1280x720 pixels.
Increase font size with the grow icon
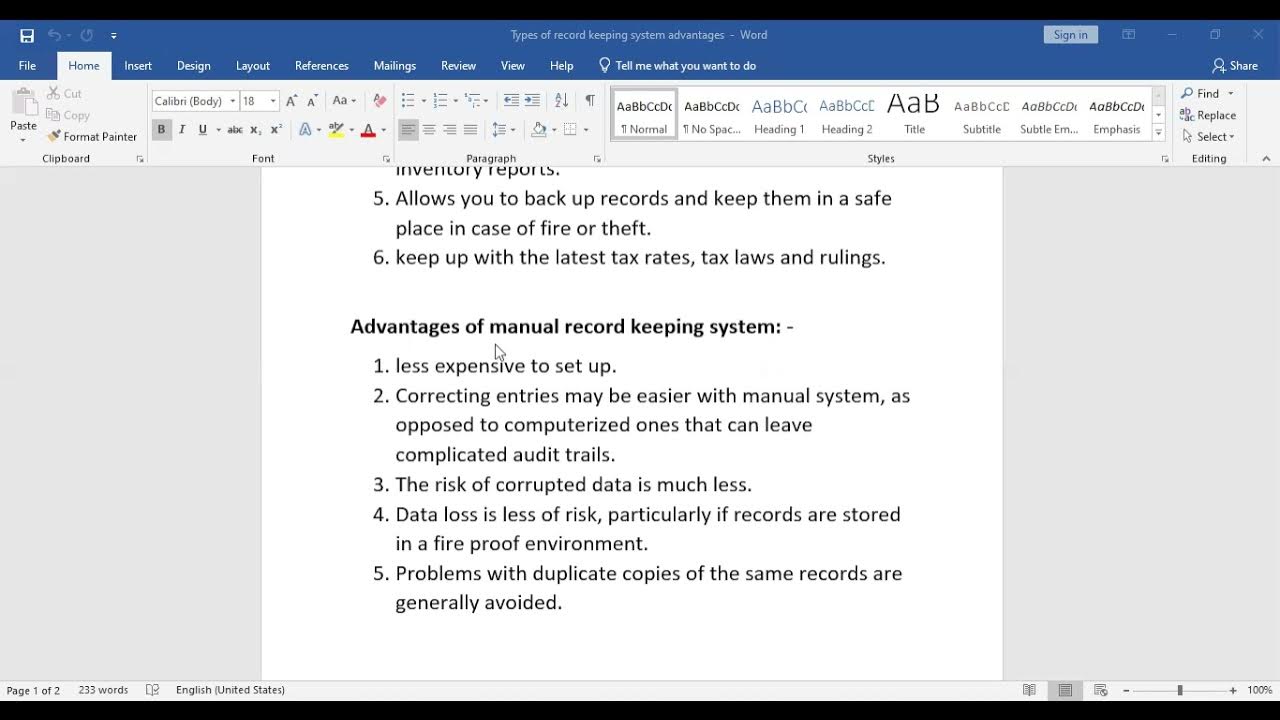[x=291, y=101]
